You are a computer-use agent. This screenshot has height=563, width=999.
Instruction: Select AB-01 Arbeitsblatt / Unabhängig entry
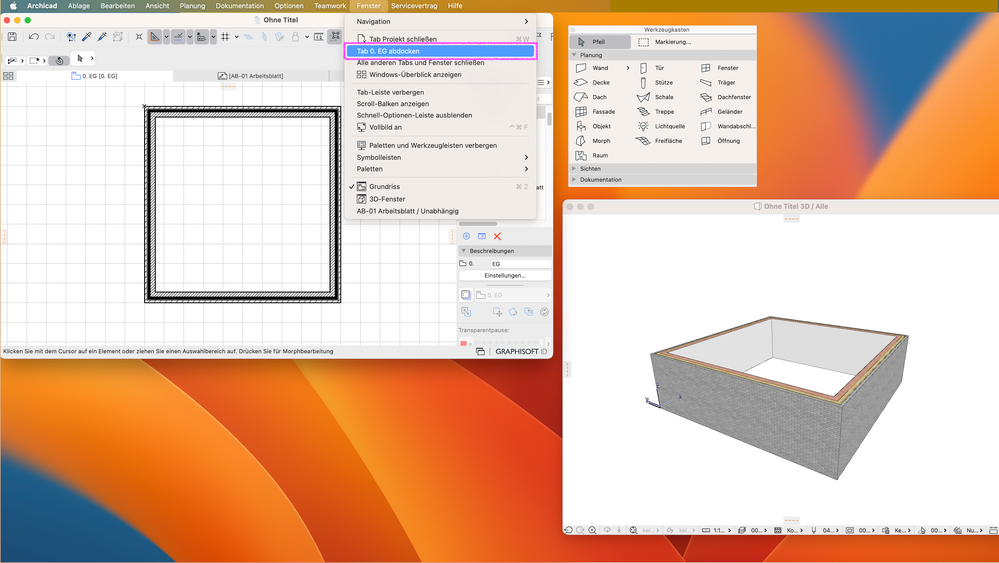(440, 211)
